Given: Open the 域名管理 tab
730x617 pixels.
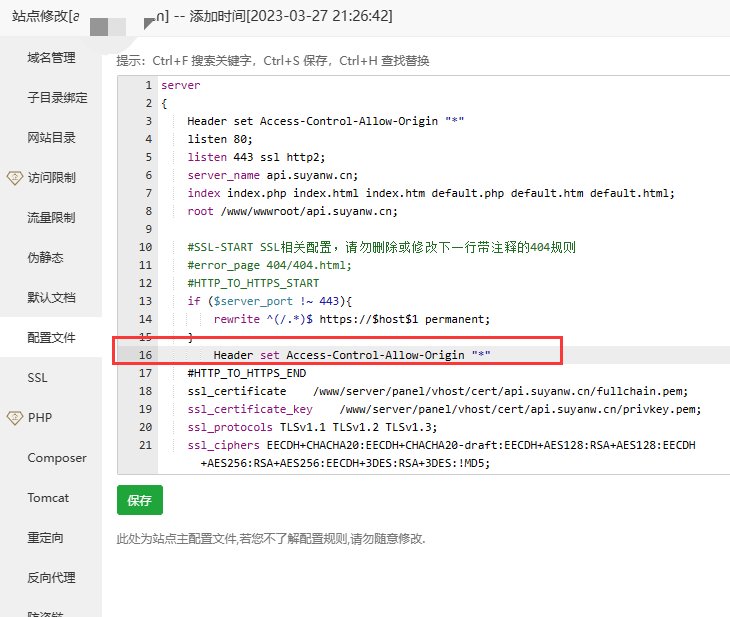Looking at the screenshot, I should [51, 58].
